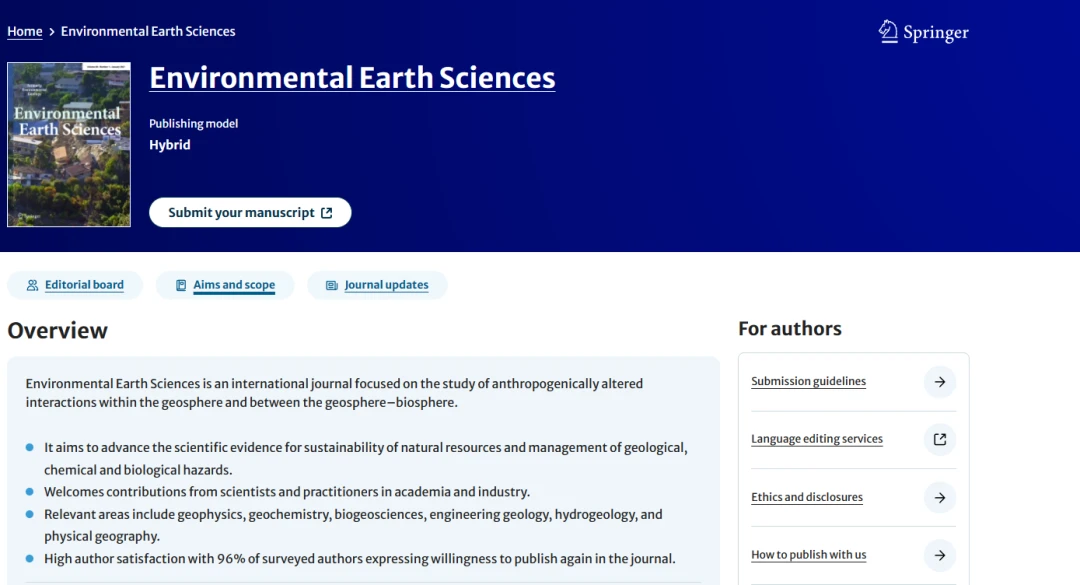Click the Publishing model label
This screenshot has height=585, width=1080.
tap(194, 124)
